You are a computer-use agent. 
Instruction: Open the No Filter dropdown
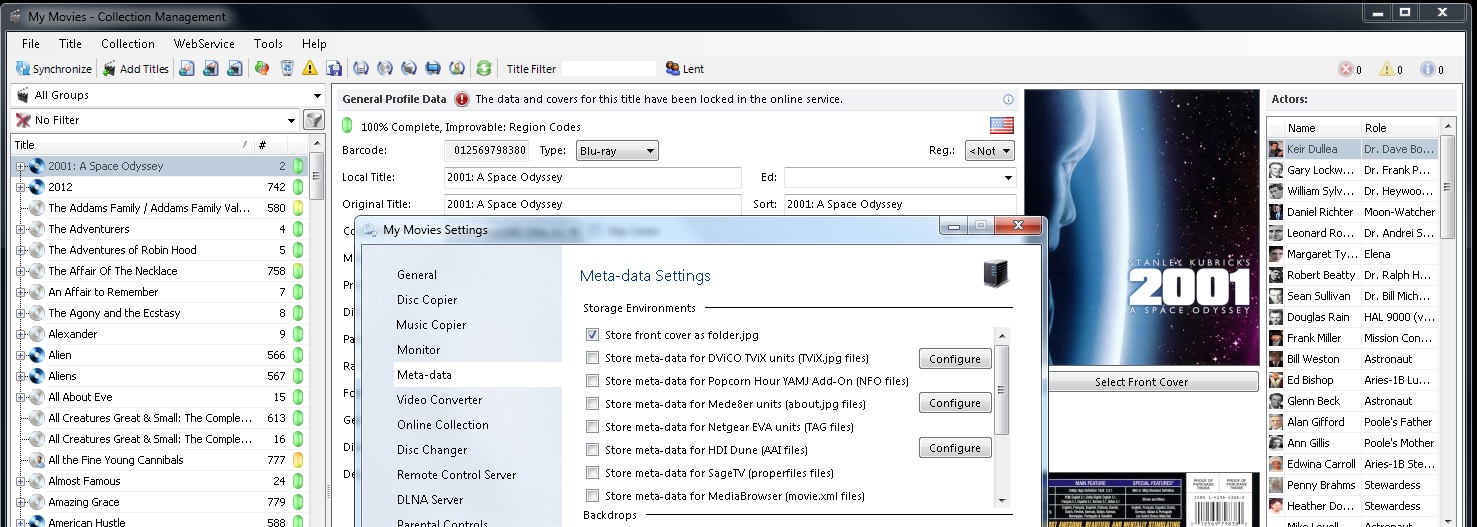pos(291,120)
